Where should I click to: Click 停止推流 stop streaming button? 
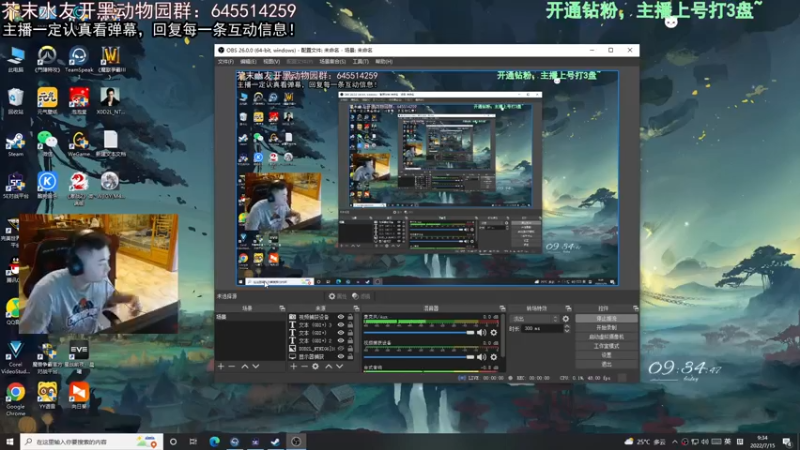pyautogui.click(x=606, y=318)
